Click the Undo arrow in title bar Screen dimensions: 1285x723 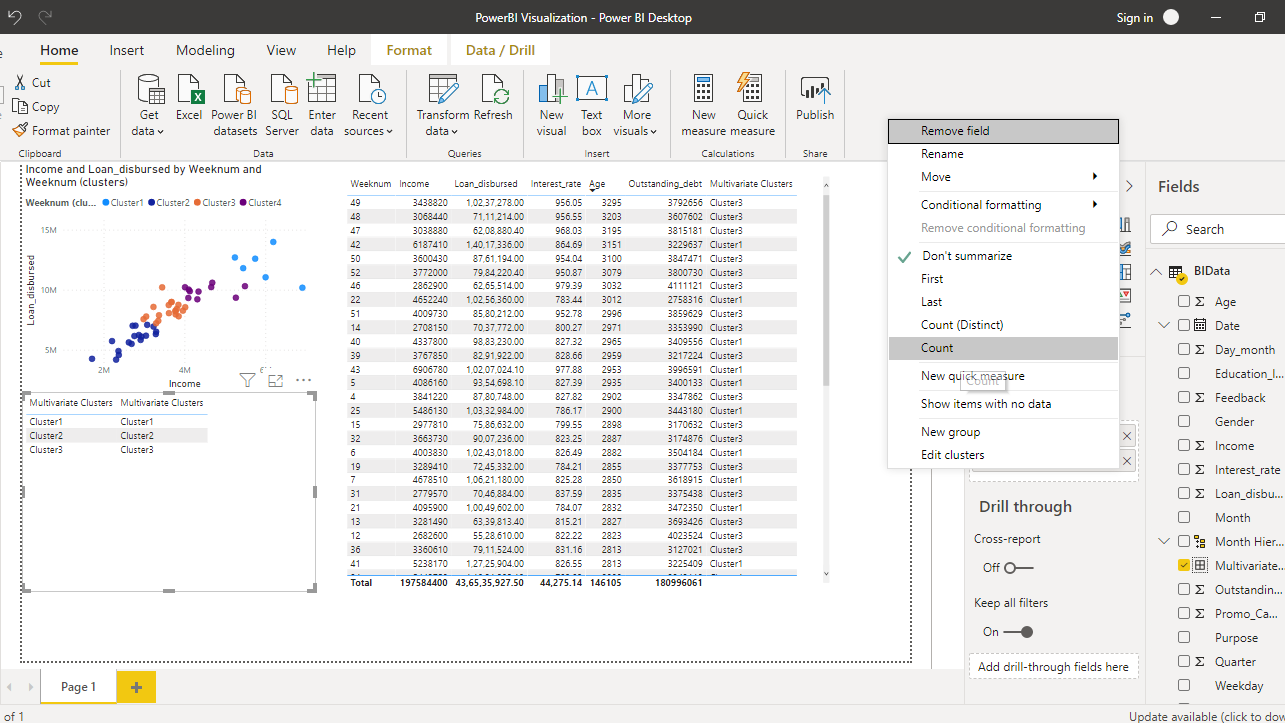[x=14, y=17]
